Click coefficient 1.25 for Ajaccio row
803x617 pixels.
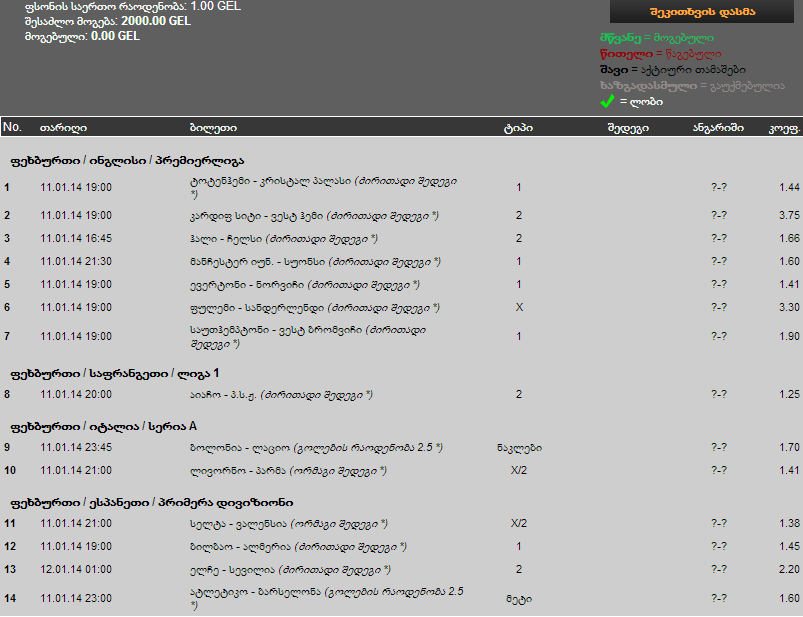(x=789, y=394)
